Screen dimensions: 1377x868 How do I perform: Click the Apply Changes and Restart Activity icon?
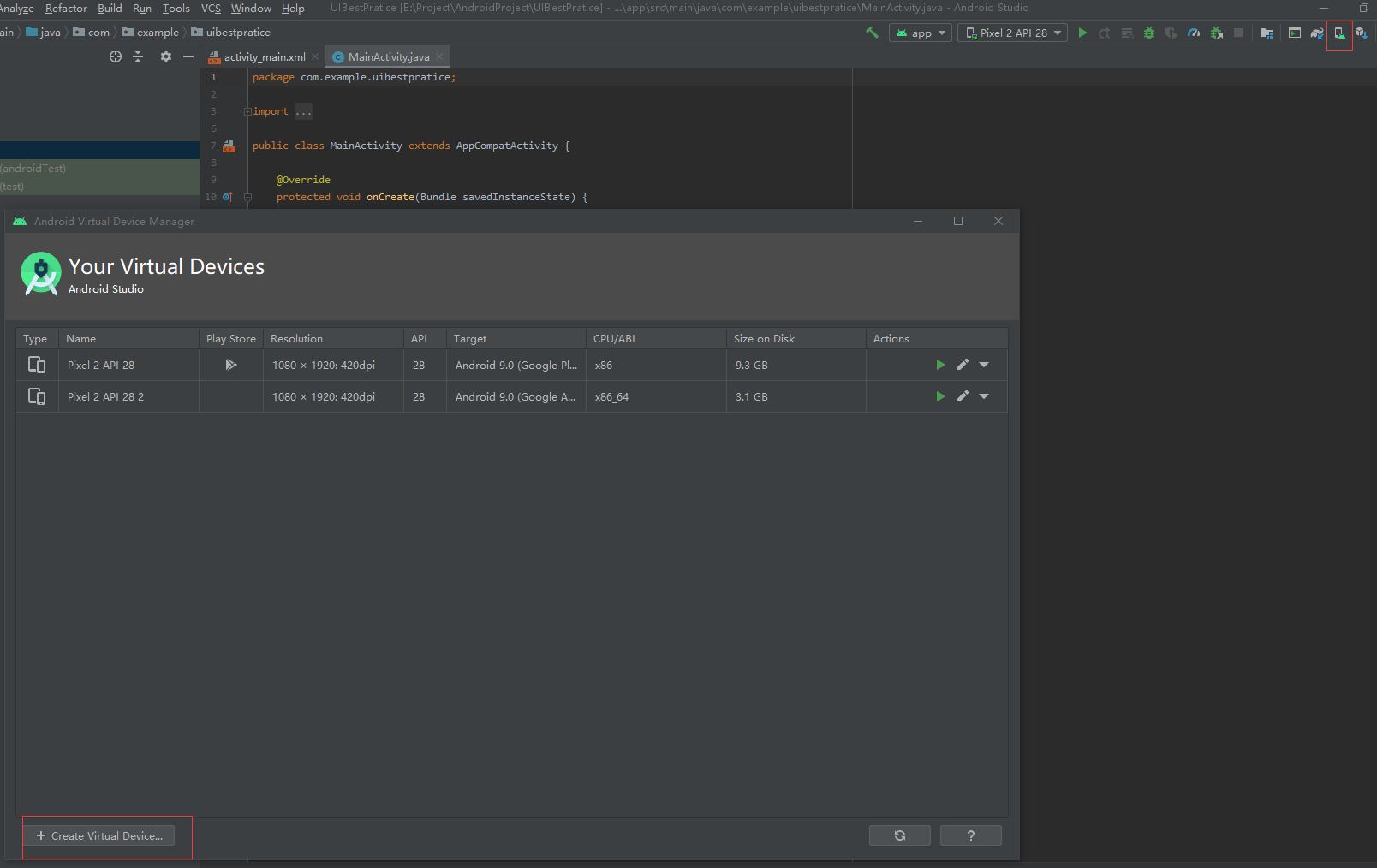coord(1105,33)
